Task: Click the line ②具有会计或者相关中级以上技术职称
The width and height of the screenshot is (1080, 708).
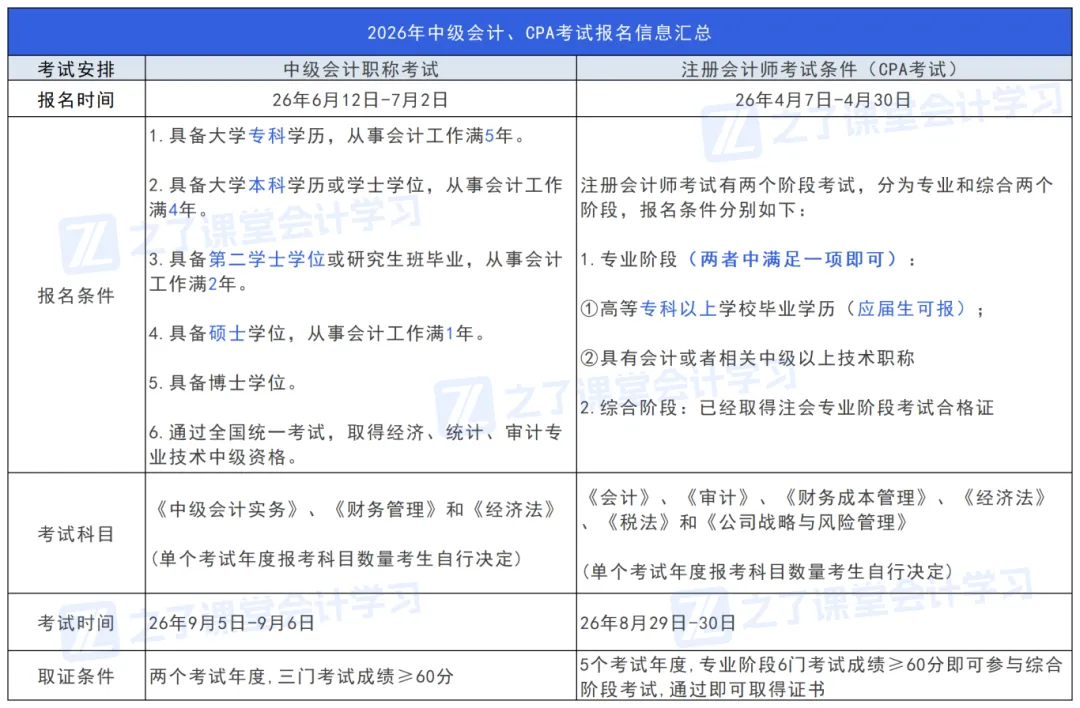Action: 747,358
